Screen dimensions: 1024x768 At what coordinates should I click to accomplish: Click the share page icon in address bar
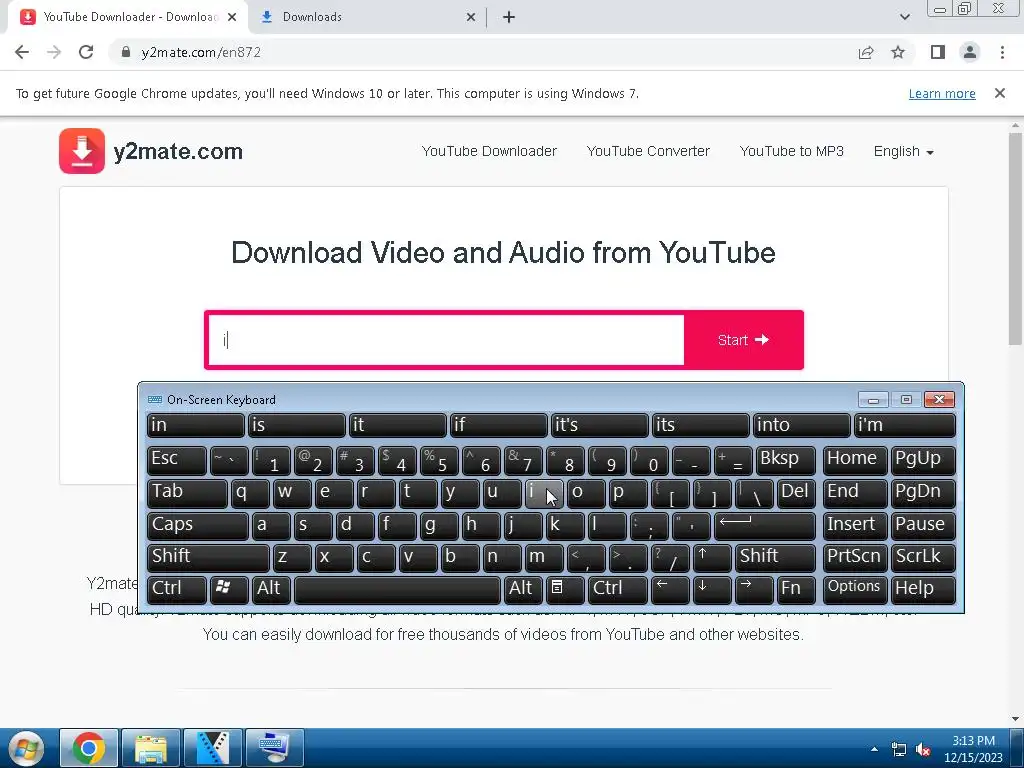pyautogui.click(x=866, y=52)
